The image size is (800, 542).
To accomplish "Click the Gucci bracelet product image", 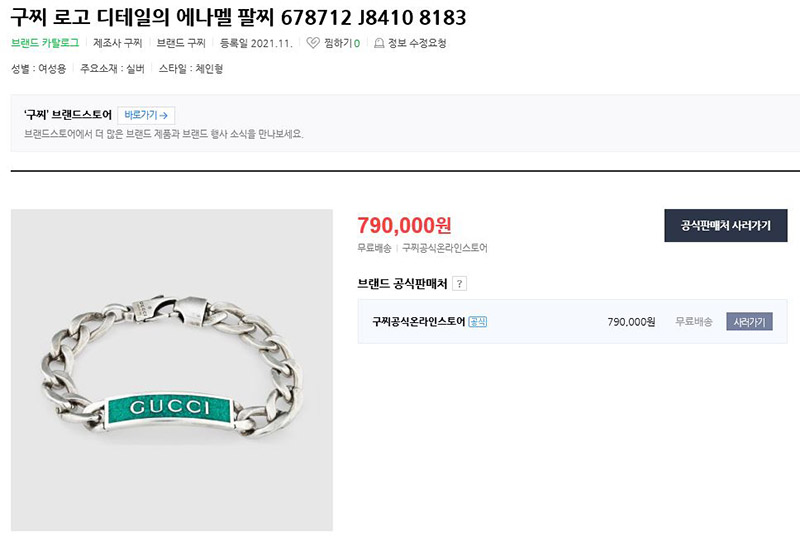I will coord(172,370).
